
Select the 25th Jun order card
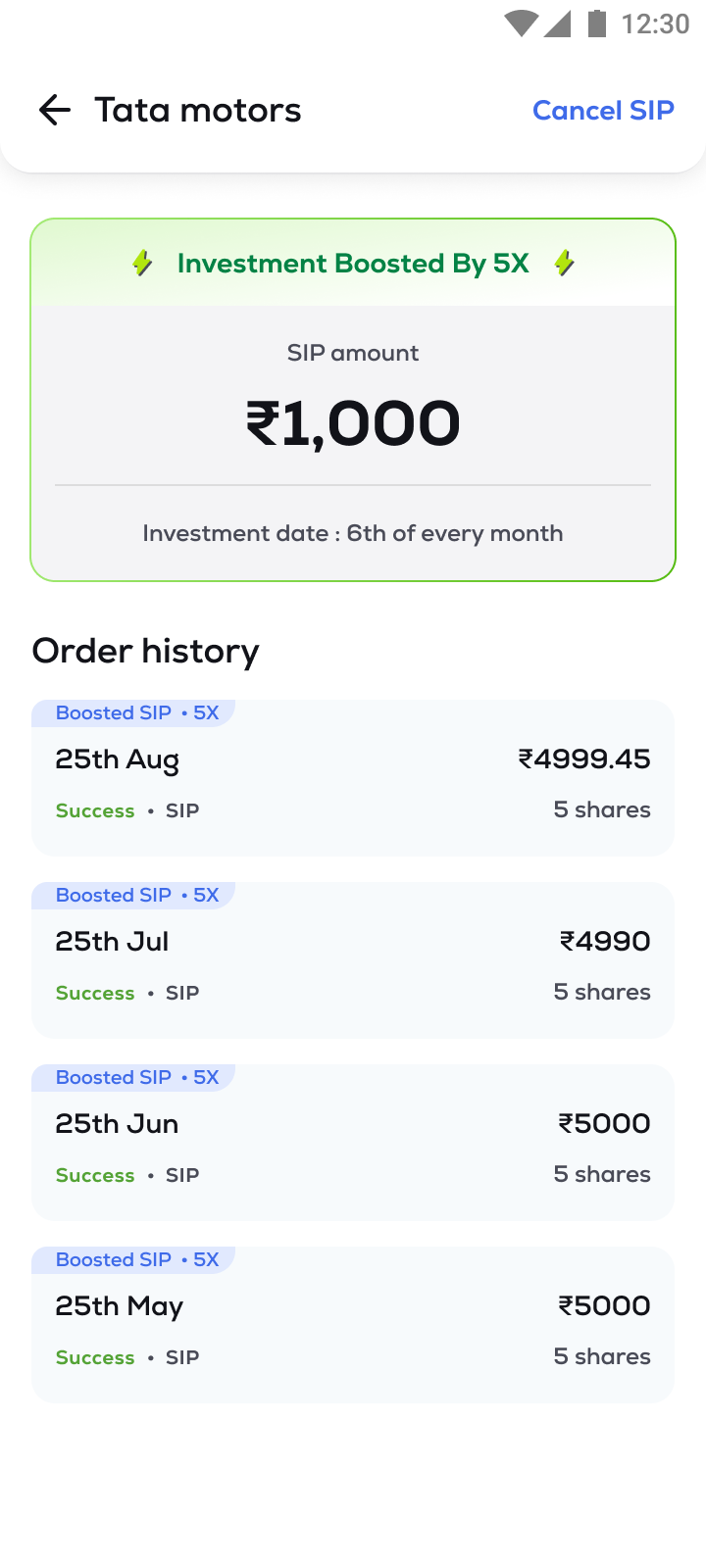(353, 1149)
